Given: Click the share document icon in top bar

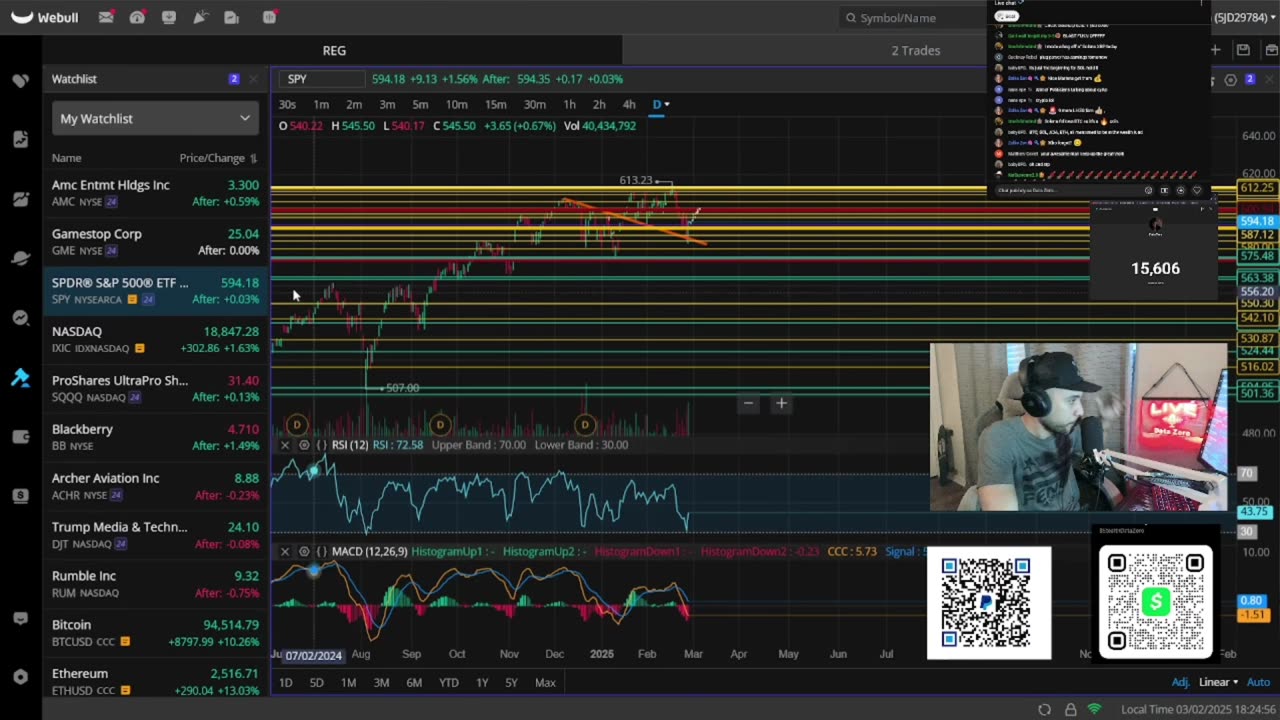Looking at the screenshot, I should tap(231, 17).
